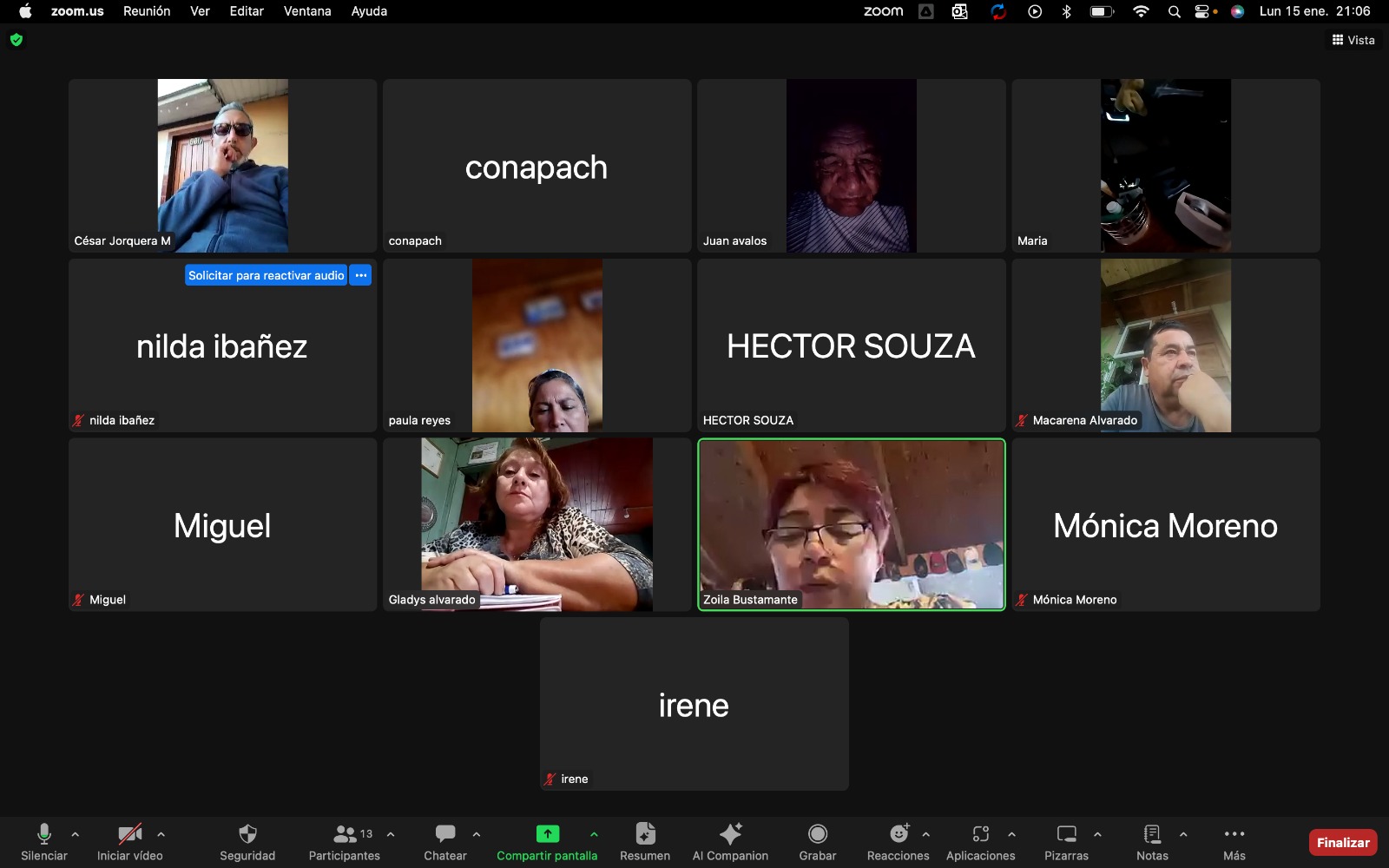Open the AI Companion sparkle icon
The image size is (1389, 868).
[x=730, y=835]
